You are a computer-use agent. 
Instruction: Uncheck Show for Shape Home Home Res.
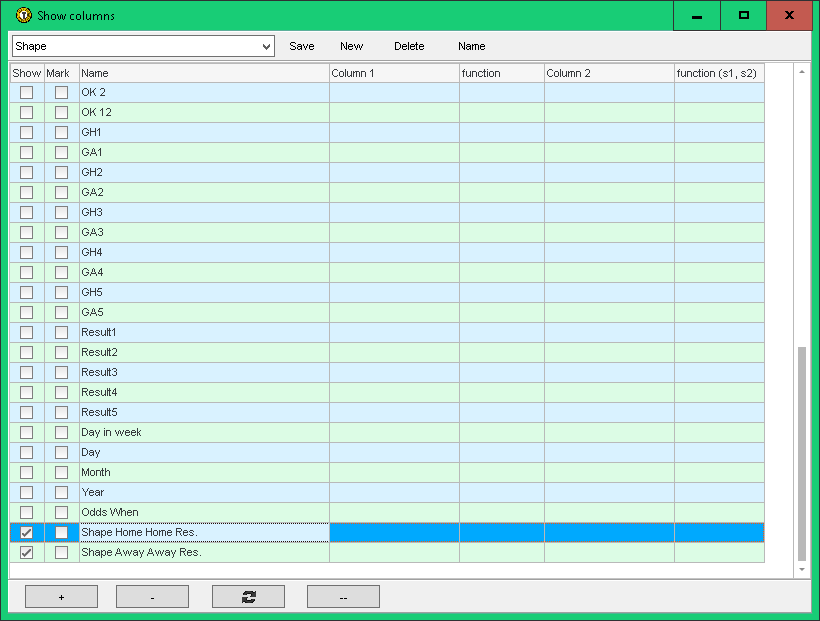(x=27, y=533)
